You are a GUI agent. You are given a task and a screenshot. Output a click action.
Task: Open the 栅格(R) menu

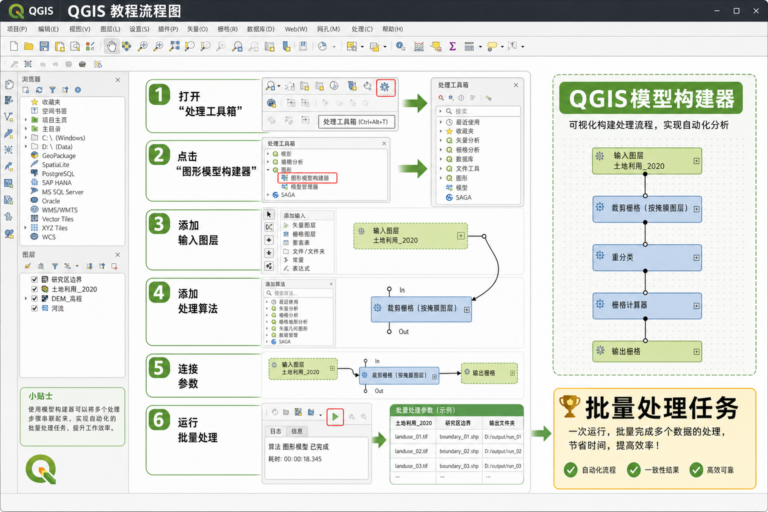tap(228, 29)
